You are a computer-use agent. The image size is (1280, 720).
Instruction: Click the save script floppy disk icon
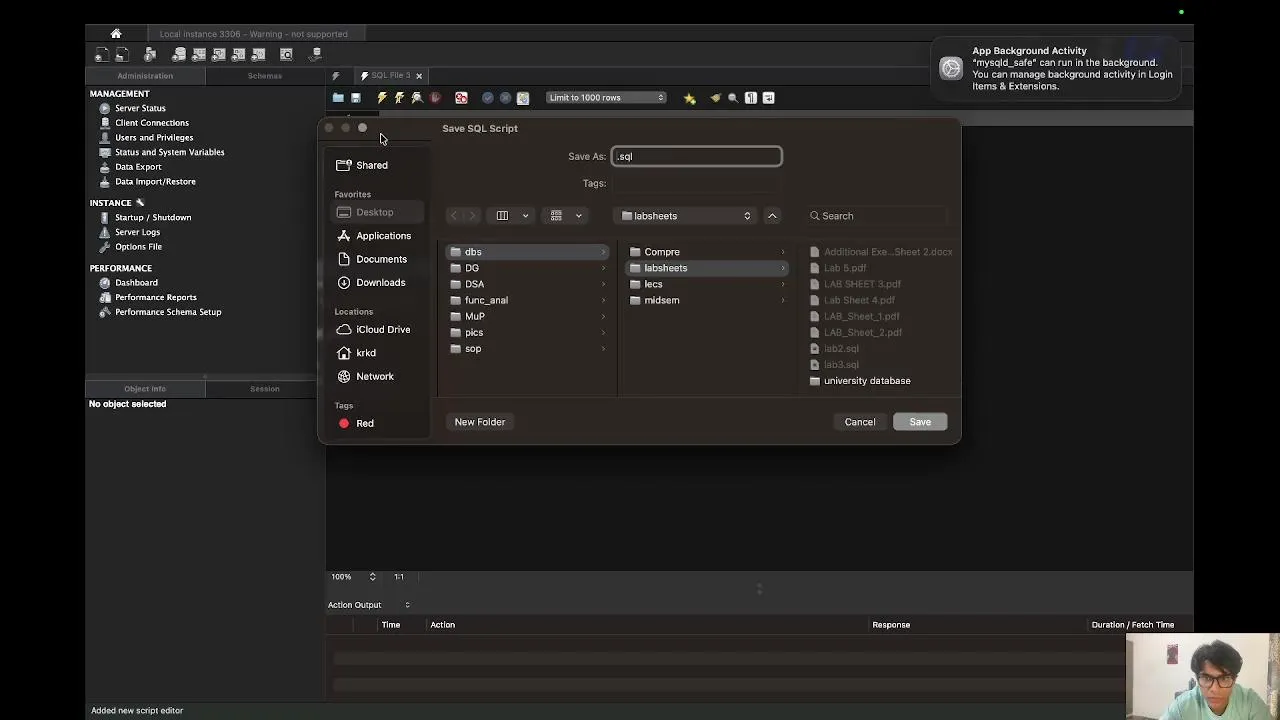click(356, 98)
